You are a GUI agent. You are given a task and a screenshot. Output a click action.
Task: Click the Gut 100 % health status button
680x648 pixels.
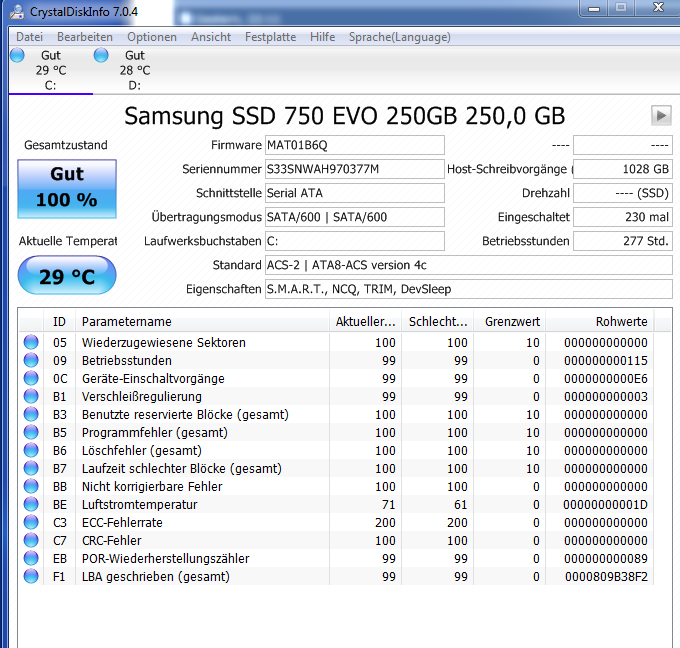67,189
